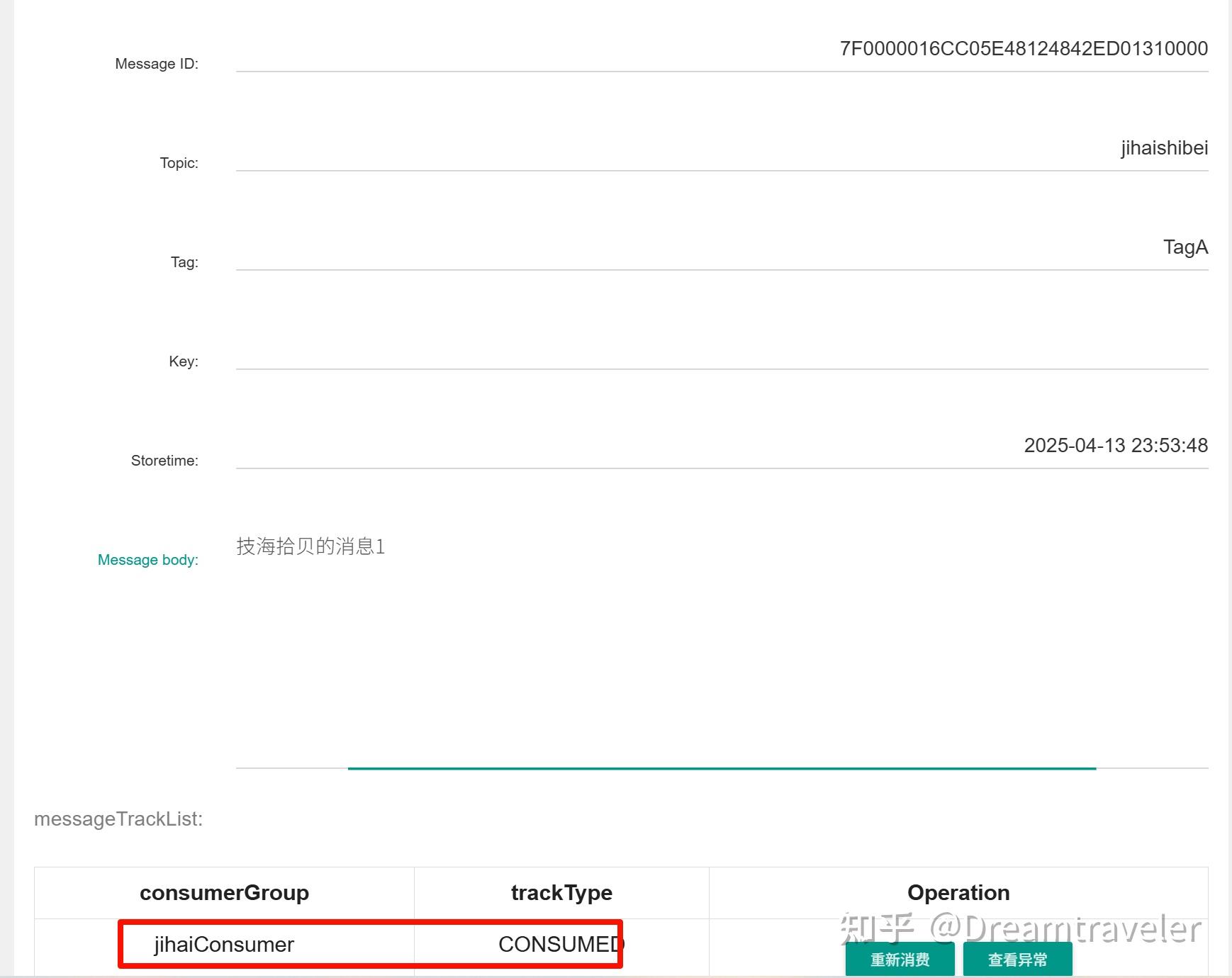
Task: Click the teal Message body label
Action: (147, 559)
